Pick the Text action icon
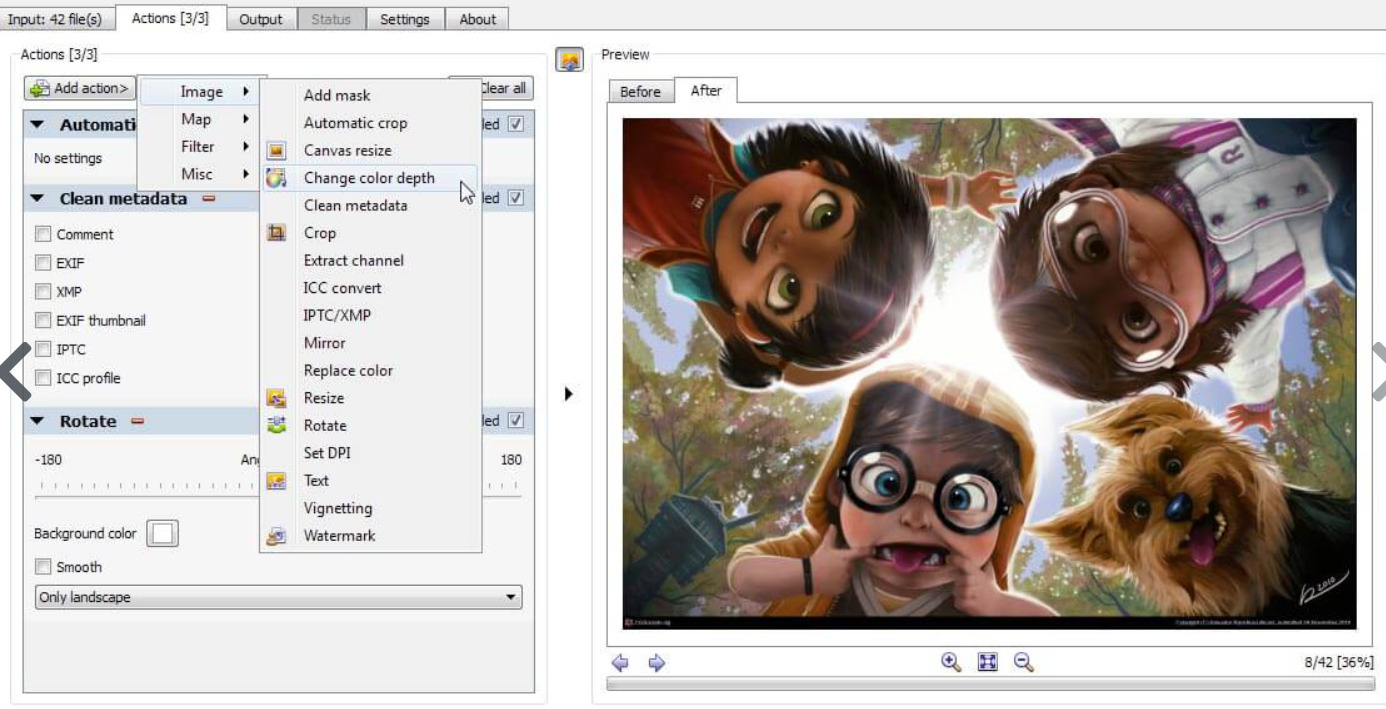This screenshot has height=709, width=1386. (x=277, y=481)
